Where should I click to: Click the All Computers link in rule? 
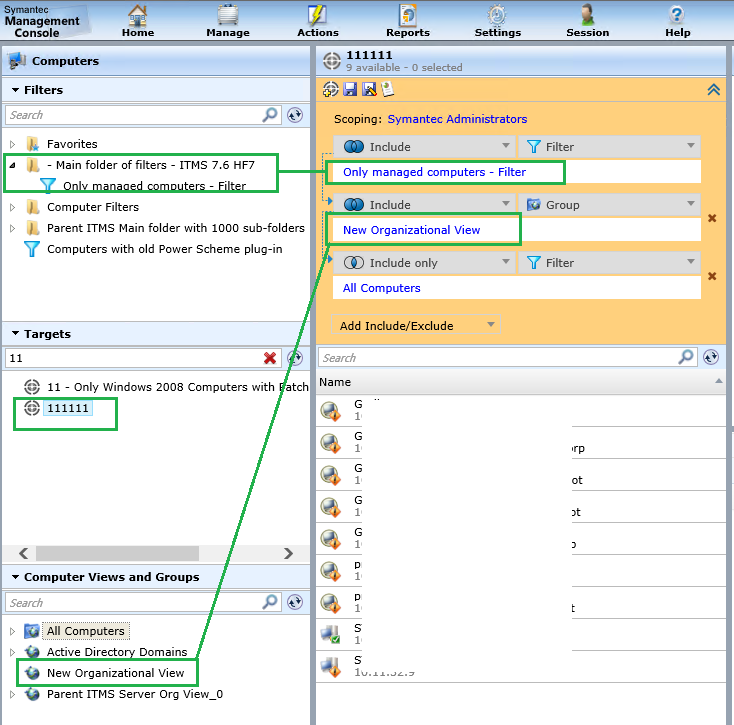(382, 288)
